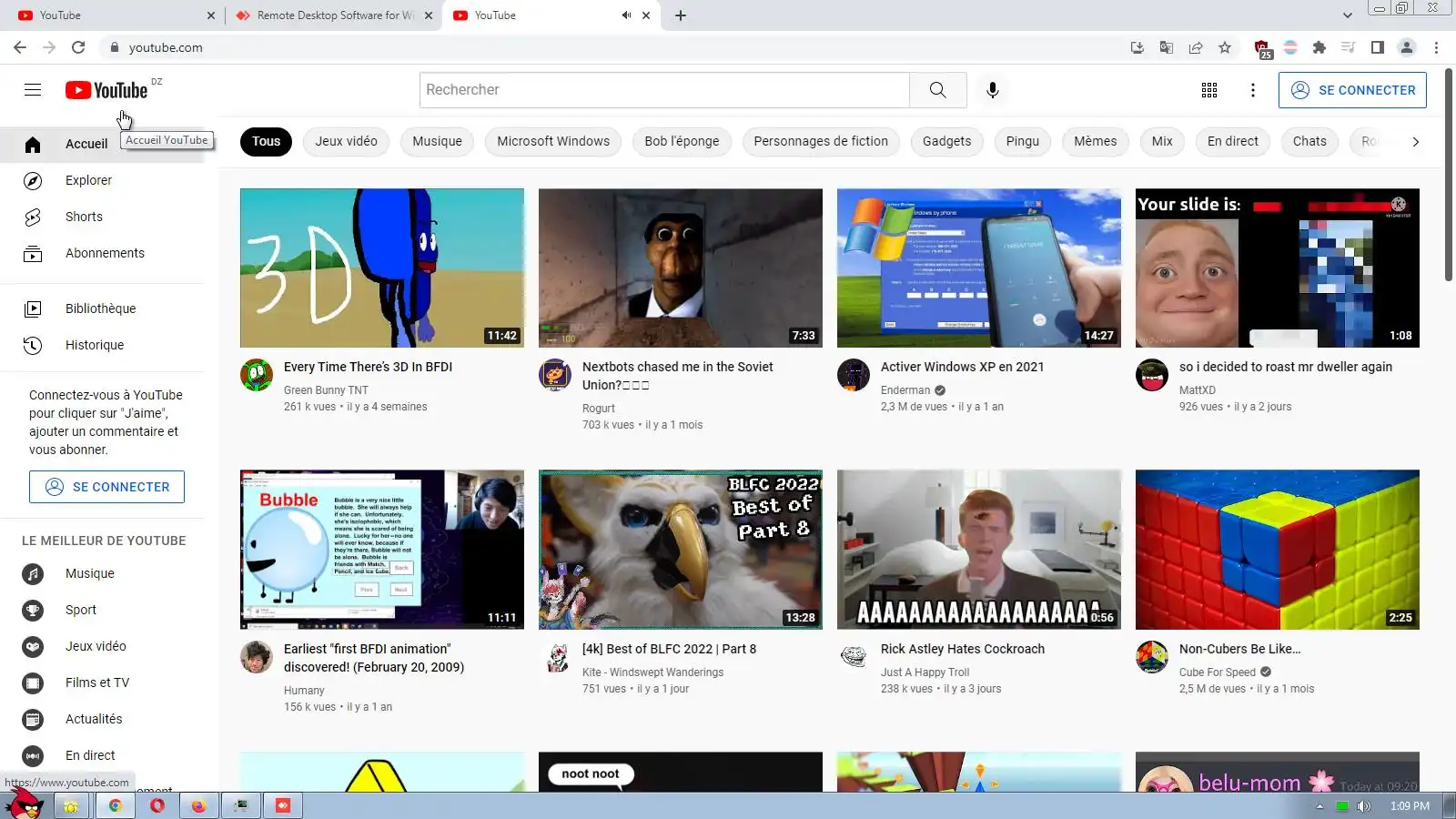Click the Rechercher search field
Image resolution: width=1456 pixels, height=819 pixels.
tap(664, 90)
